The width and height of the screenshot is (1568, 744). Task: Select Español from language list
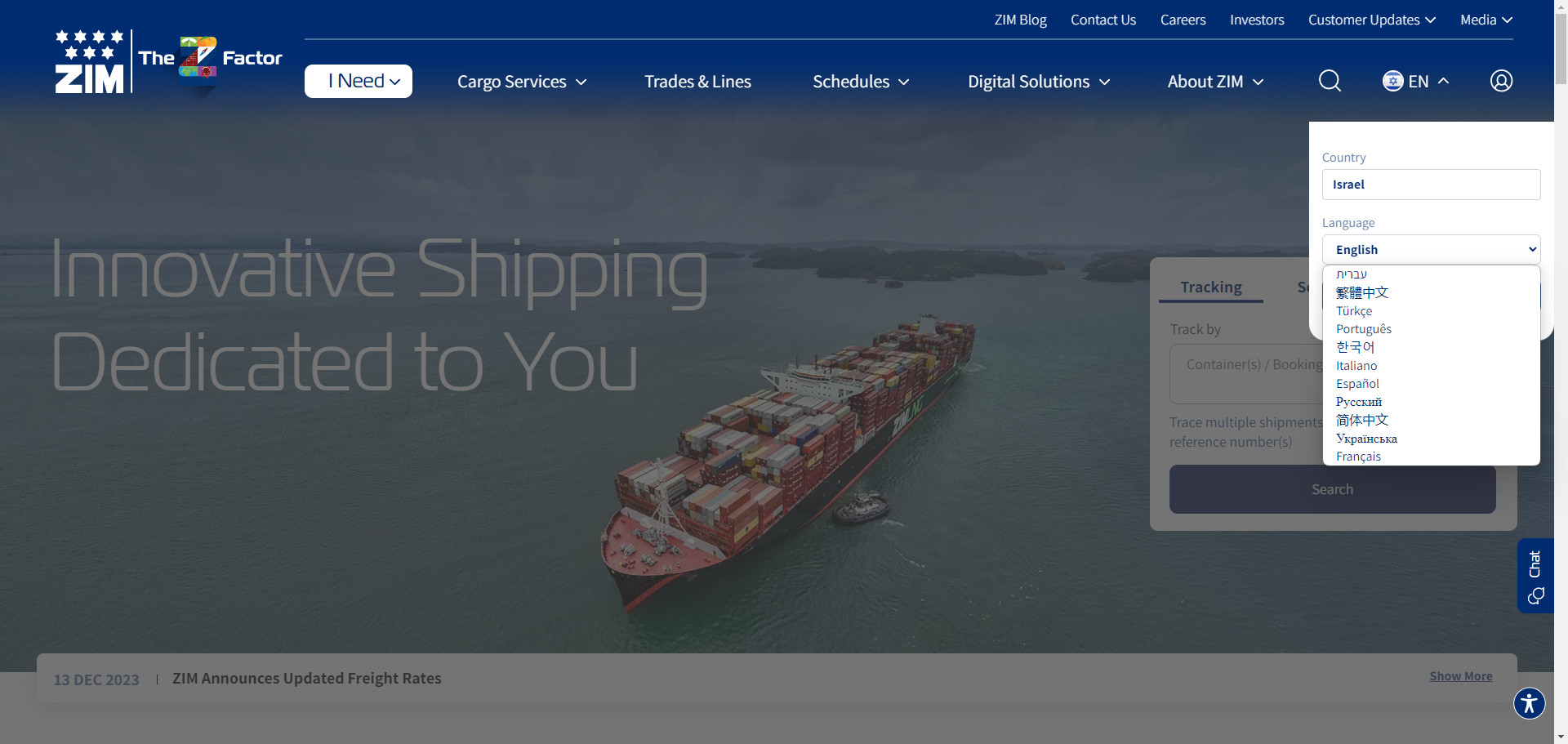[1357, 384]
